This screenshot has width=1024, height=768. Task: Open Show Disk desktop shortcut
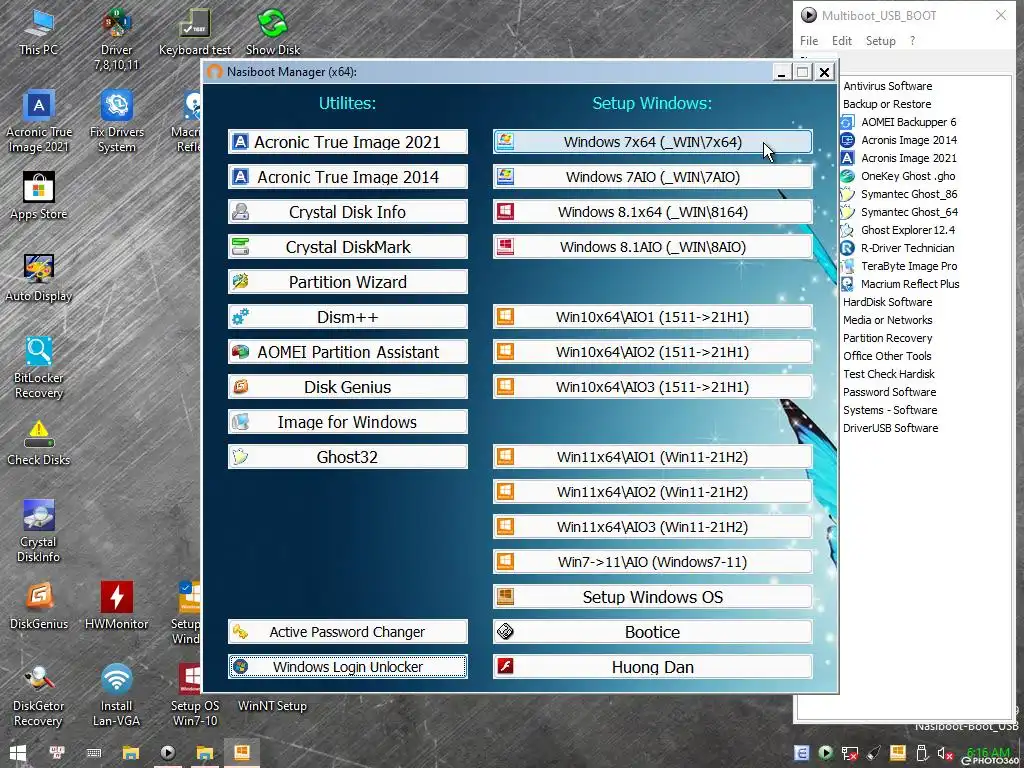point(273,33)
